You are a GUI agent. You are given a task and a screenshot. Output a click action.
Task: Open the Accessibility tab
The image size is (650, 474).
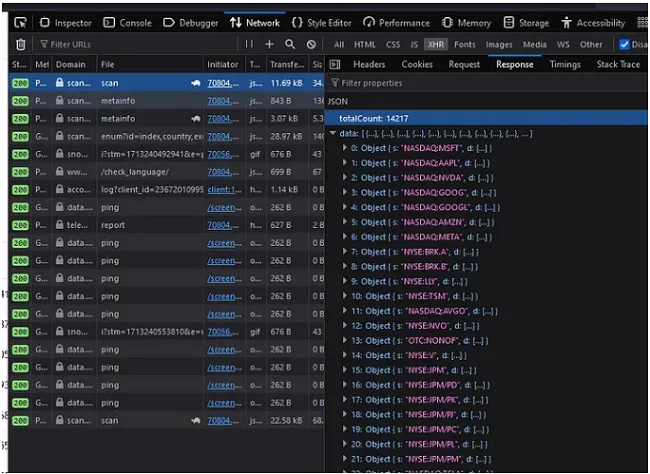593,23
